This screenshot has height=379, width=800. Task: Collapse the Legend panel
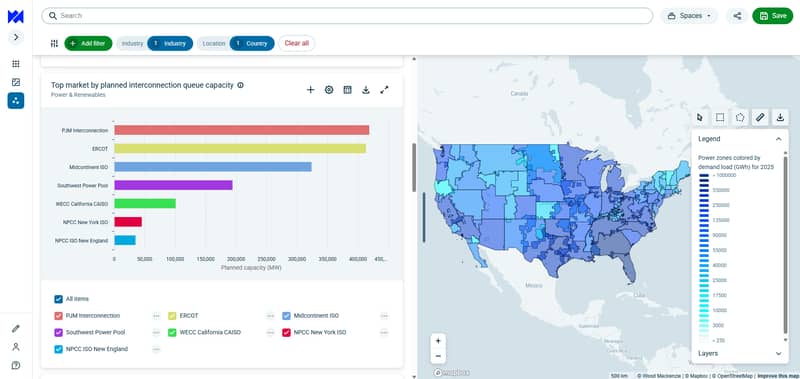(778, 139)
